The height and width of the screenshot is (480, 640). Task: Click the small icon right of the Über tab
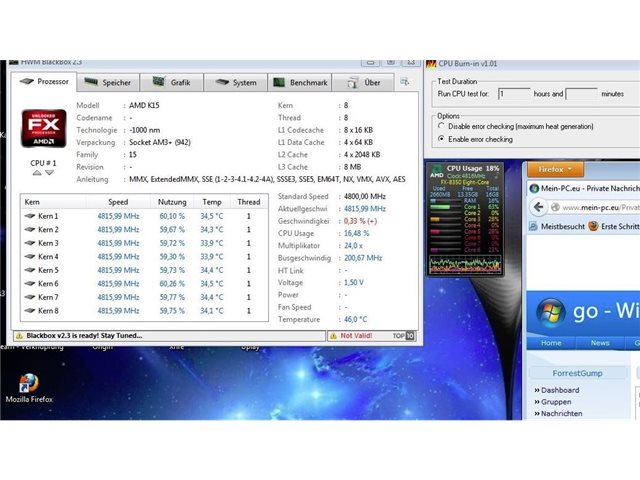click(x=404, y=82)
